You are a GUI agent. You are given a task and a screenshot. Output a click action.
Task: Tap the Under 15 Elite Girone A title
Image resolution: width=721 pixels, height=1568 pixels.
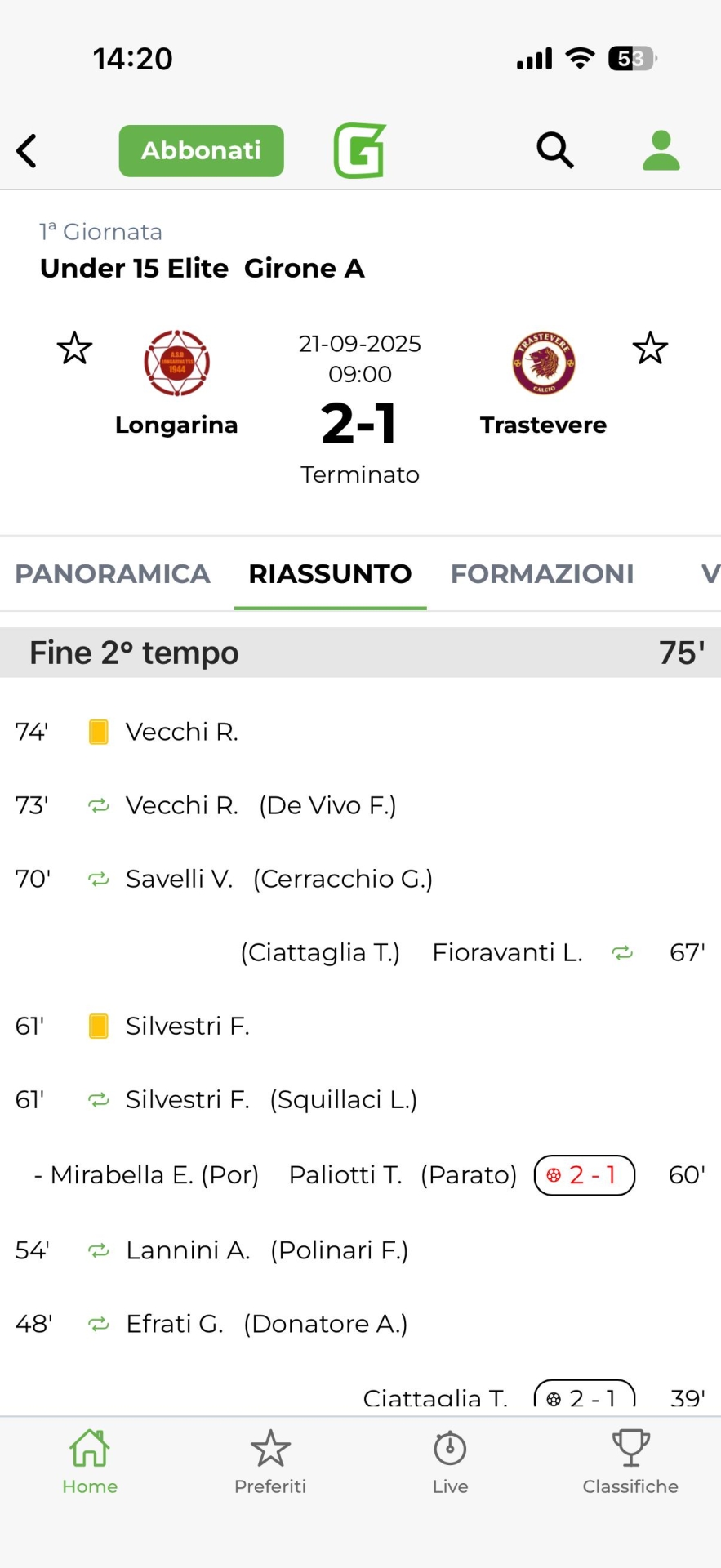[x=203, y=269]
